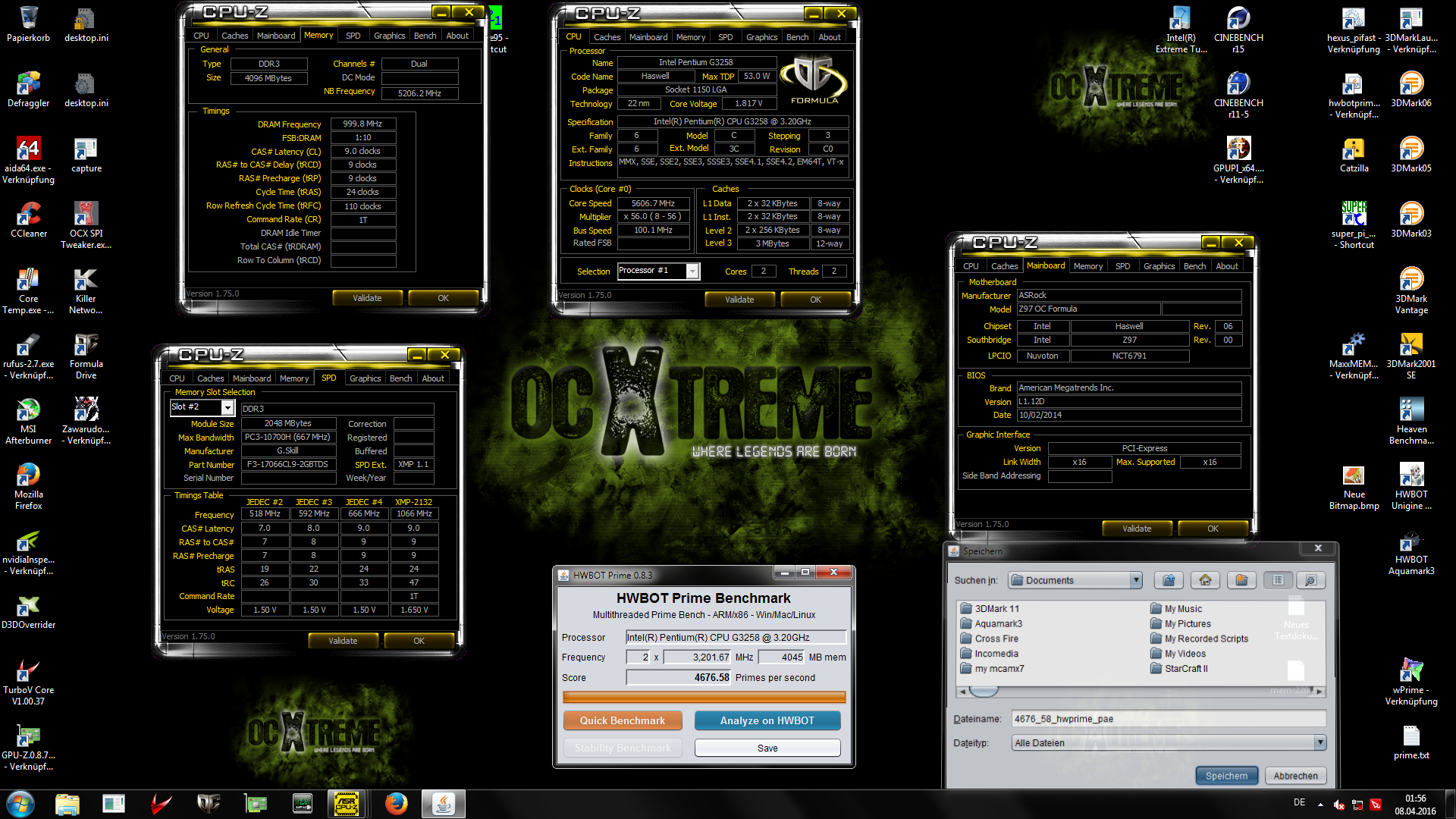Click the up-one-level icon in Speichern dialog
1456x819 pixels.
pos(1169,580)
